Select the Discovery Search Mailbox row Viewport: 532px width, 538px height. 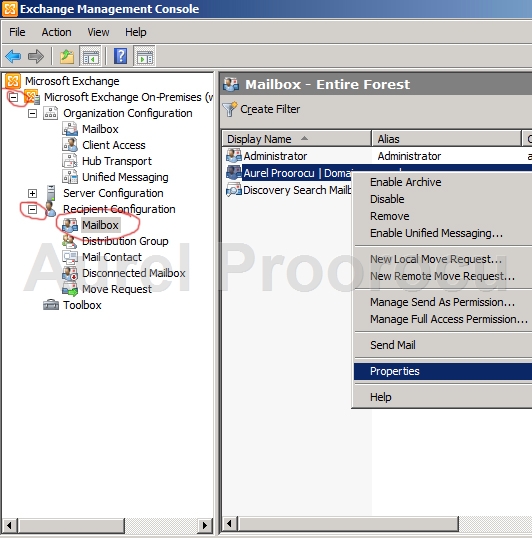[297, 190]
